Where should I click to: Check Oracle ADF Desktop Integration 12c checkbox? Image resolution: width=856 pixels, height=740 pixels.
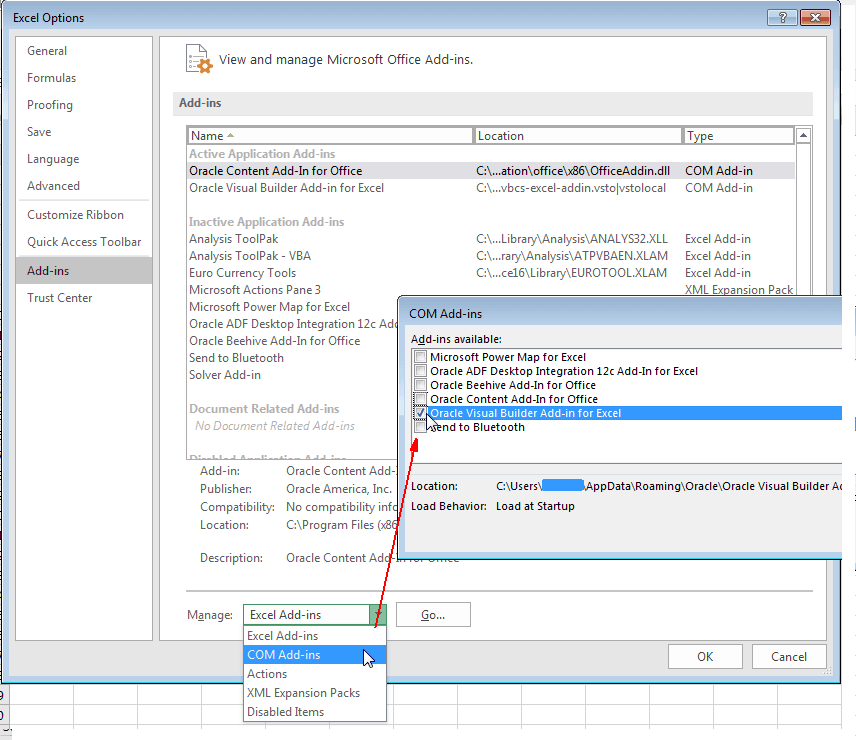pyautogui.click(x=420, y=371)
